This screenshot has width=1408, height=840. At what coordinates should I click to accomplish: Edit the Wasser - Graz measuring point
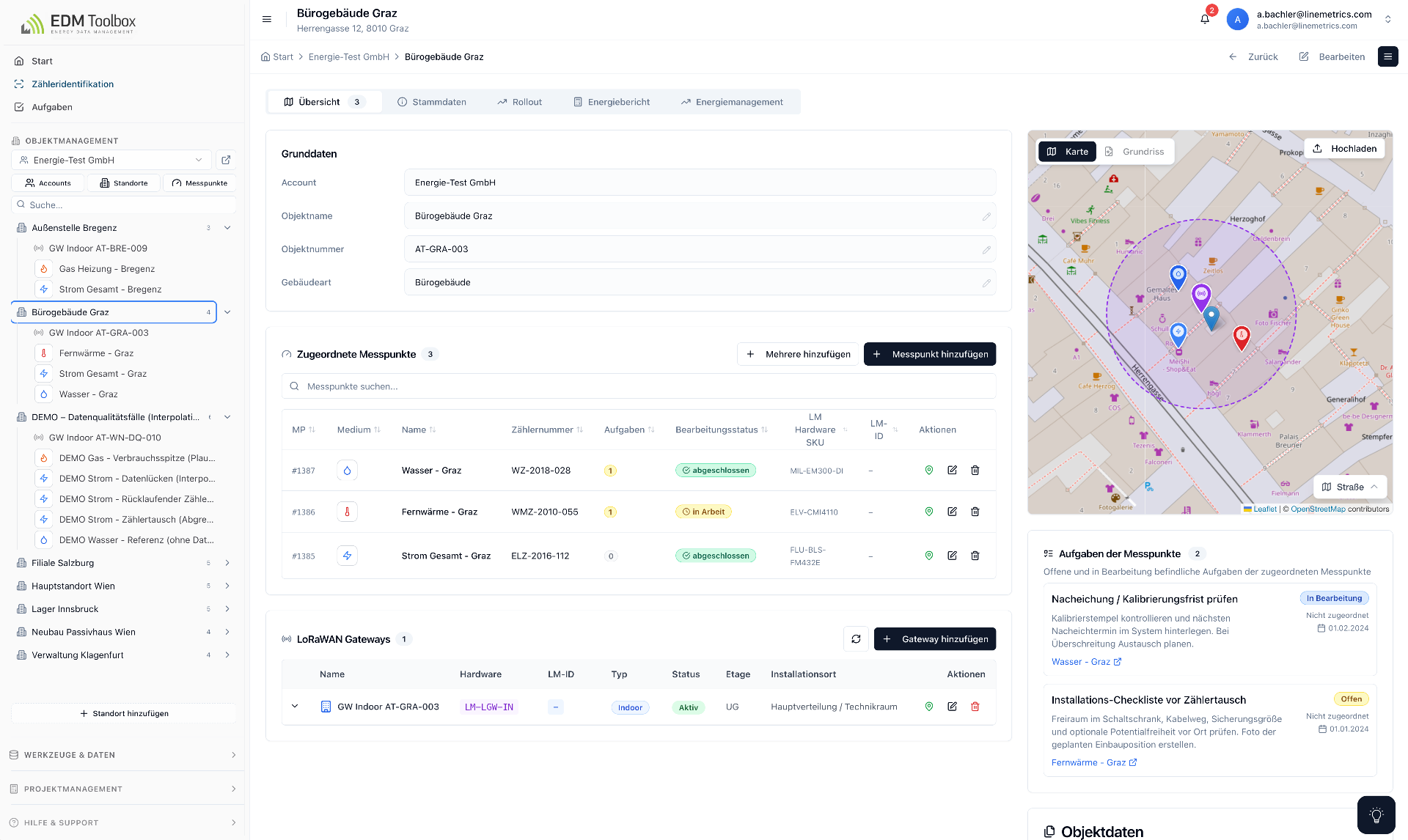[x=952, y=471]
